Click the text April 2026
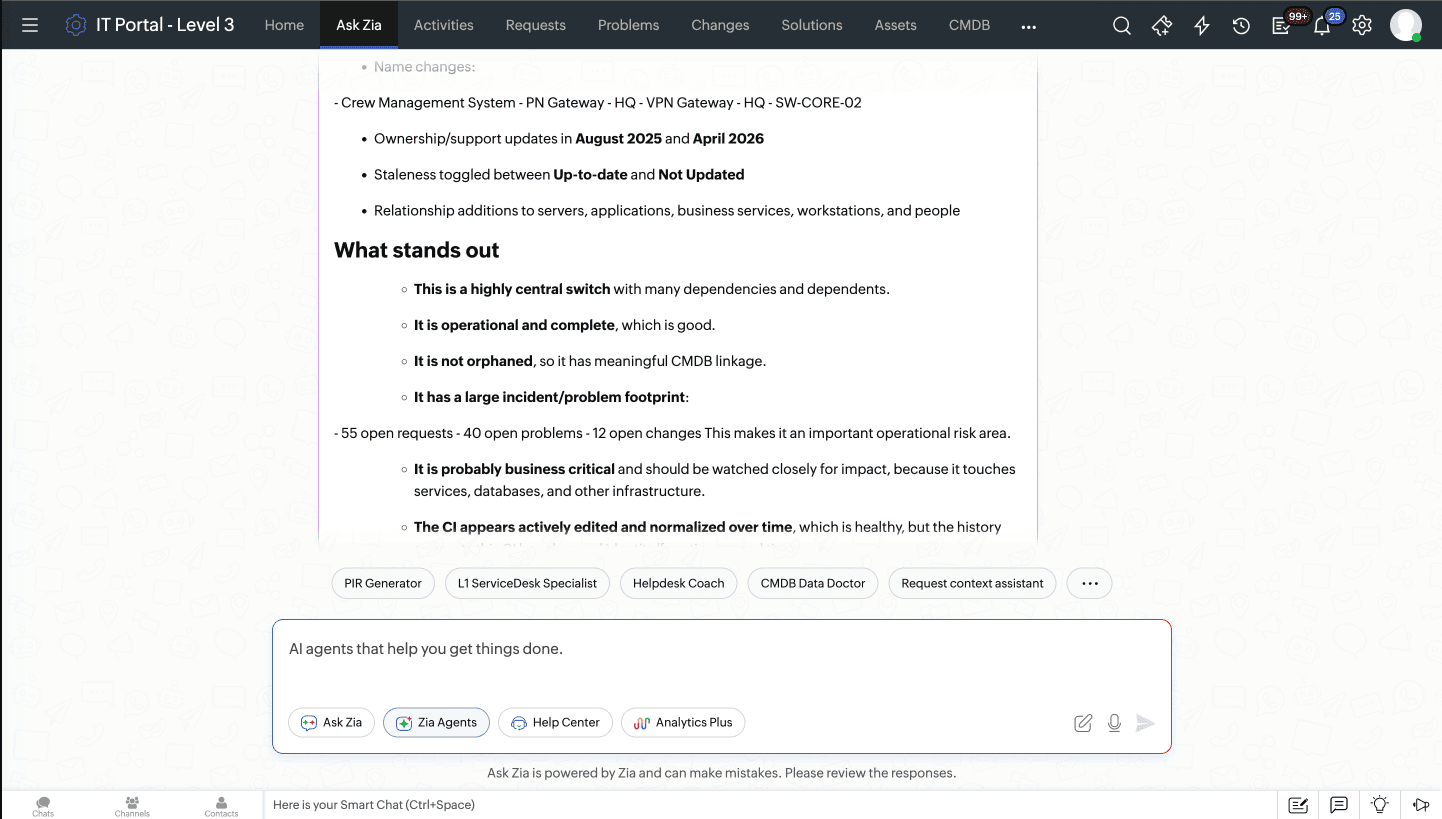Image resolution: width=1442 pixels, height=819 pixels. click(x=728, y=139)
